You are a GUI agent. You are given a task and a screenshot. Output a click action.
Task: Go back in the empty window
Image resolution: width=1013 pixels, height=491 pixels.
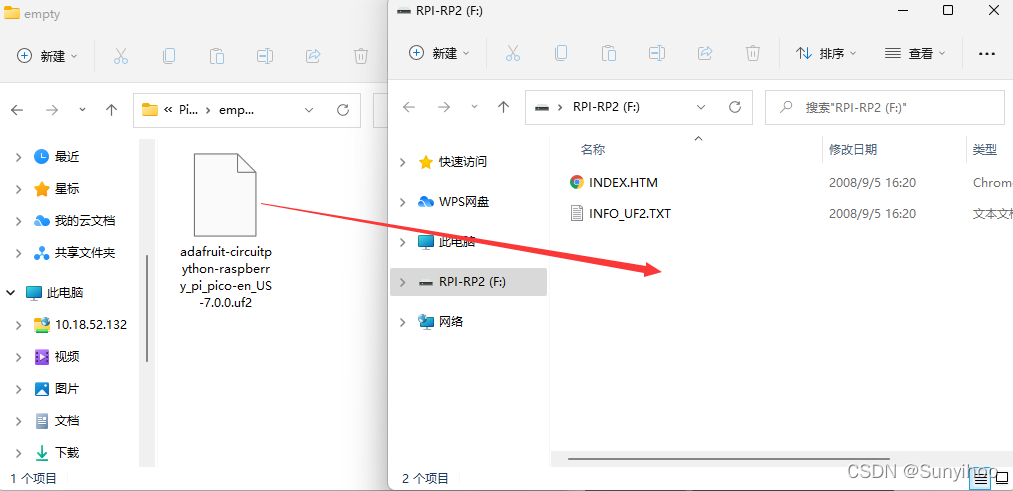(x=17, y=110)
